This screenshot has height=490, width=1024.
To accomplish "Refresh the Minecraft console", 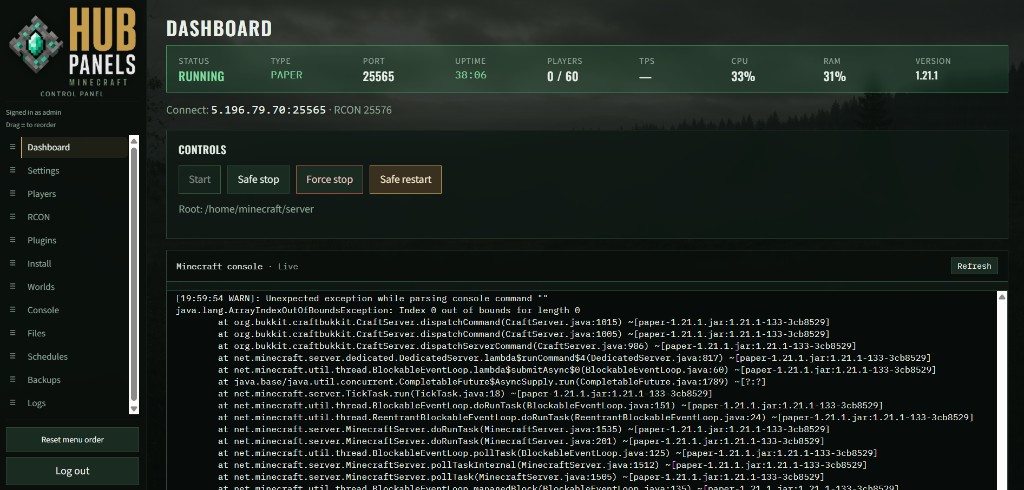I will point(974,266).
